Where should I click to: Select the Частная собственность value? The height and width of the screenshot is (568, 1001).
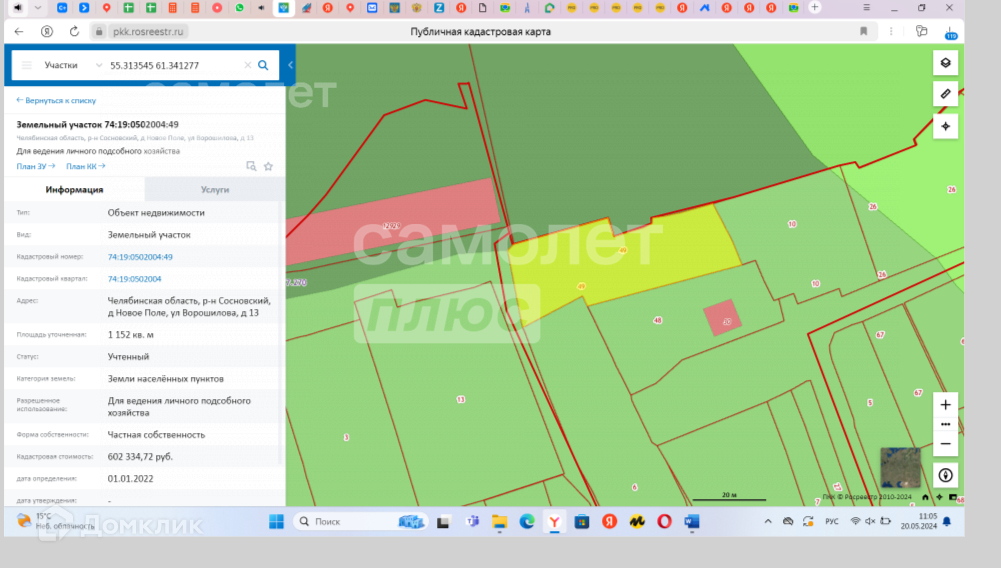pos(156,435)
